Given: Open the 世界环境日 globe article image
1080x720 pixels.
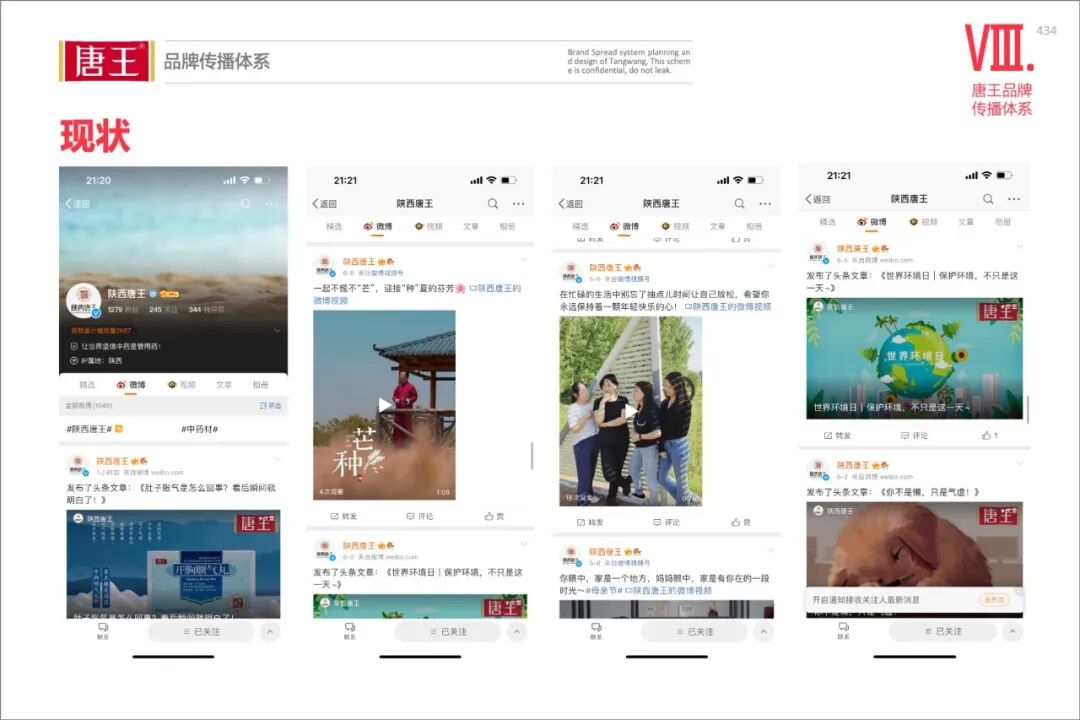Looking at the screenshot, I should point(915,358).
